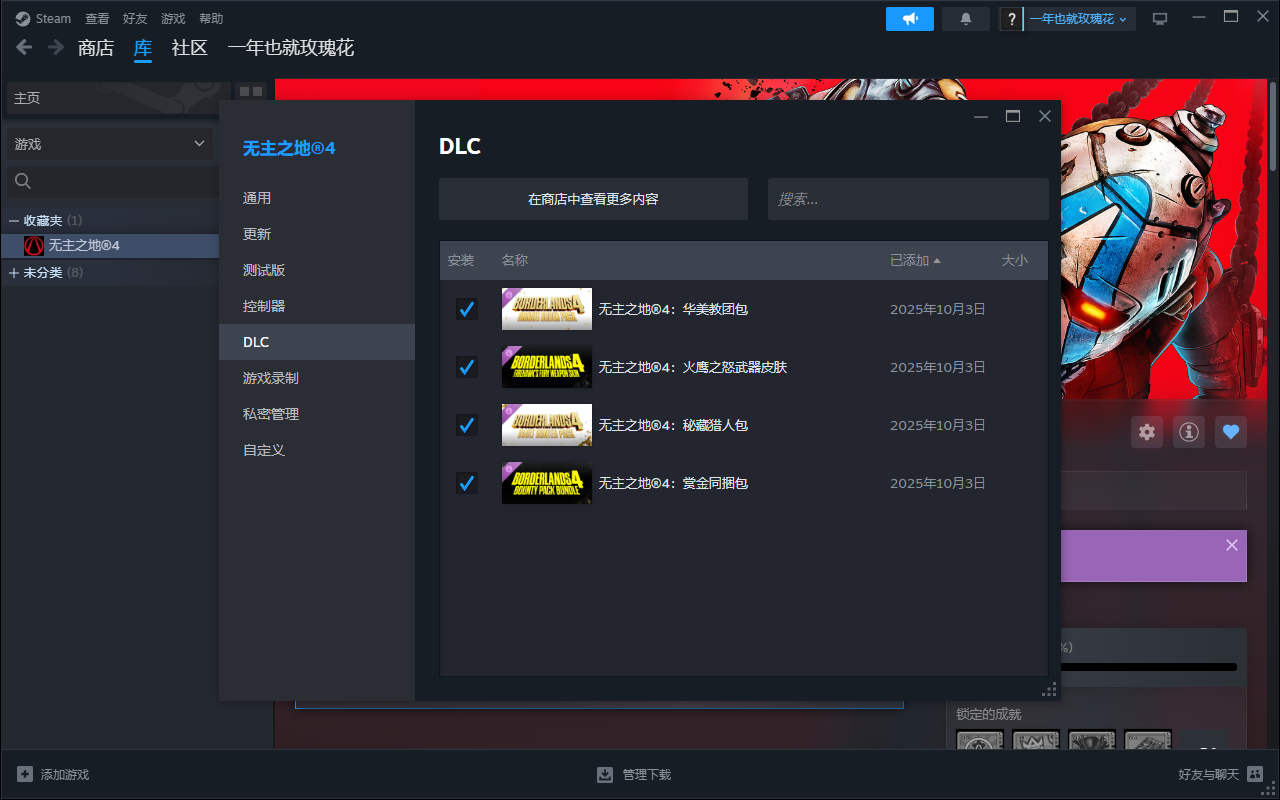Collapse the 收藏夹 category
Viewport: 1280px width, 800px height.
pyautogui.click(x=14, y=220)
